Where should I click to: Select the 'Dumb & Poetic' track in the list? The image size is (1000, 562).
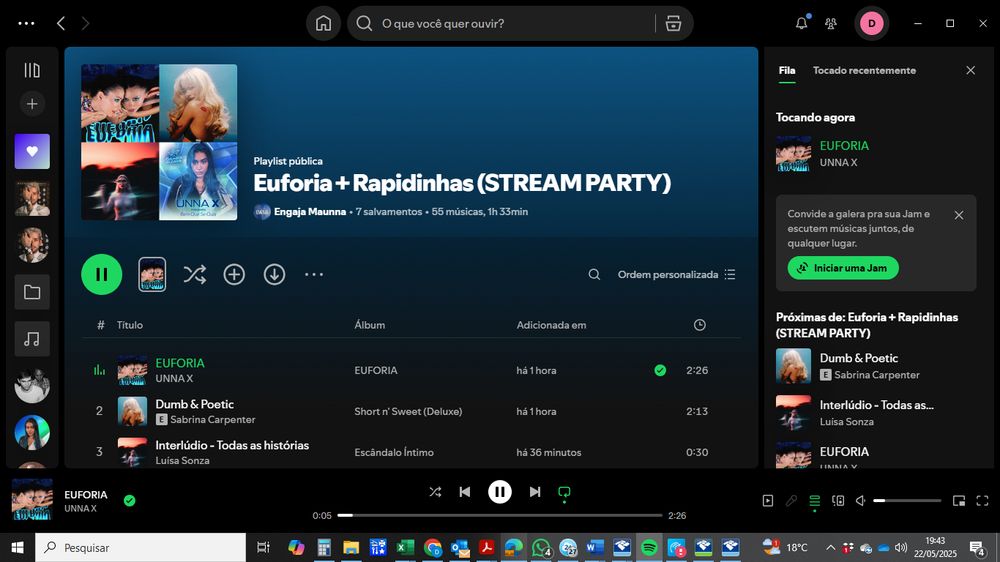[x=195, y=404]
